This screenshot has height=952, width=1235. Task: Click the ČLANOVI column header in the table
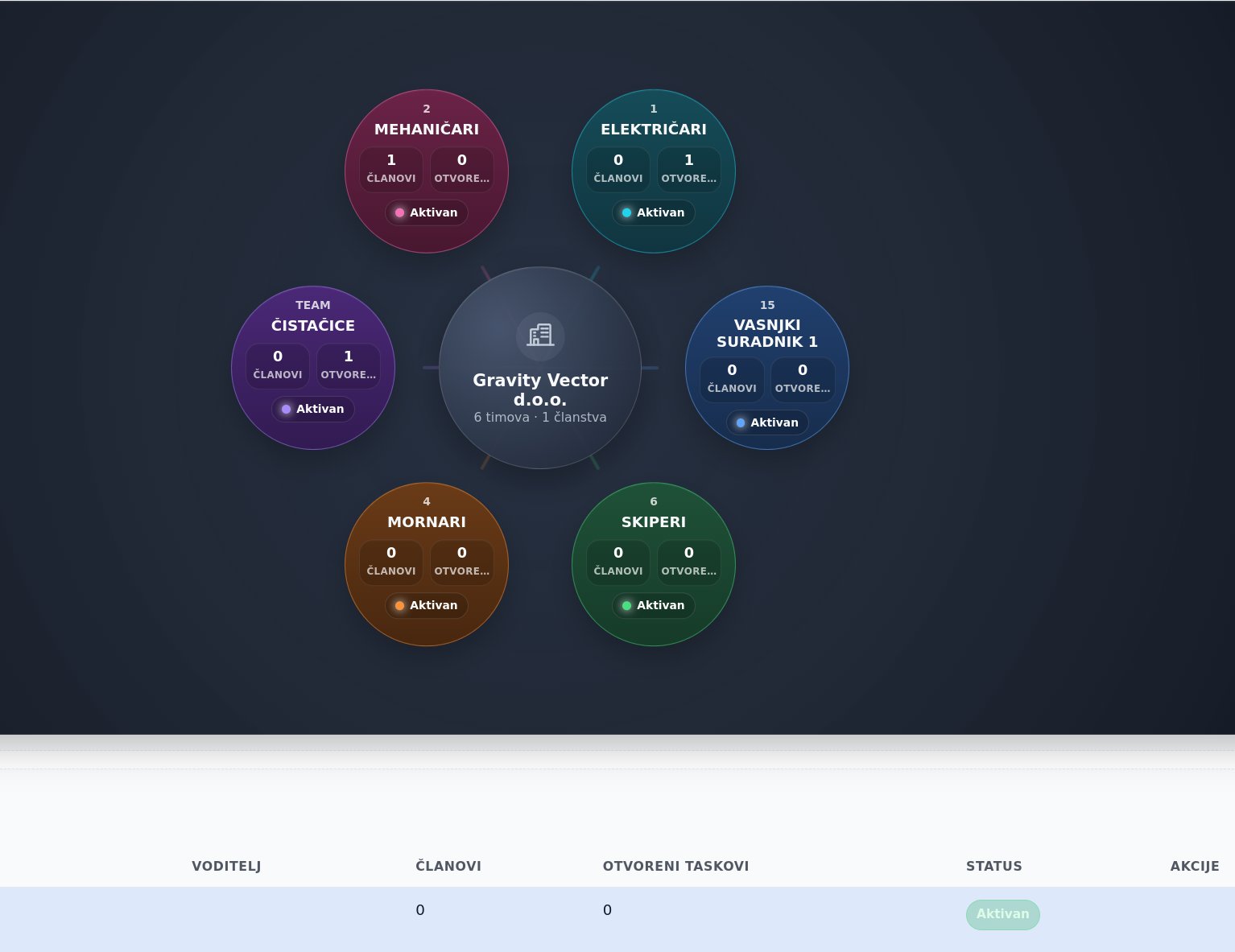click(448, 866)
